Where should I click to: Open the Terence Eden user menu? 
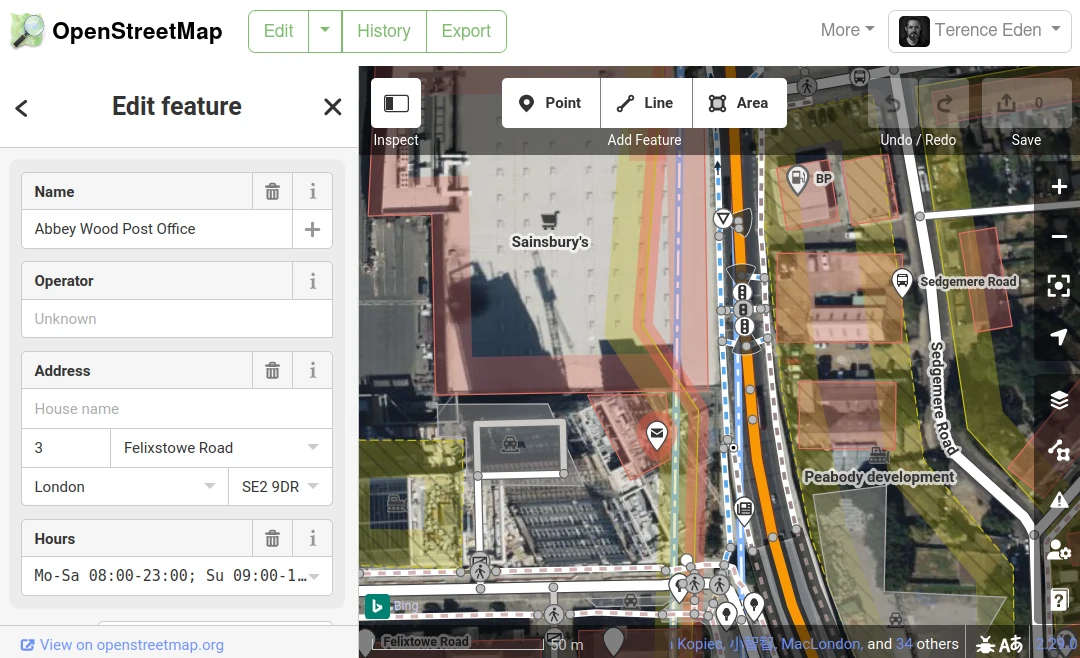979,31
